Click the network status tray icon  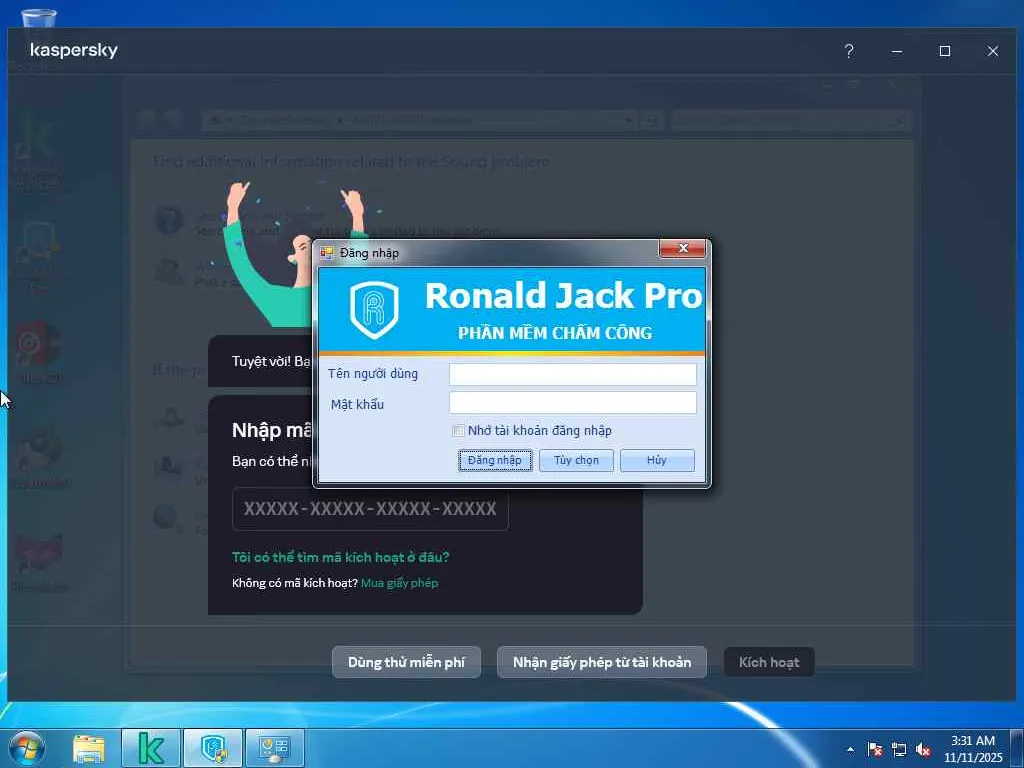click(899, 749)
